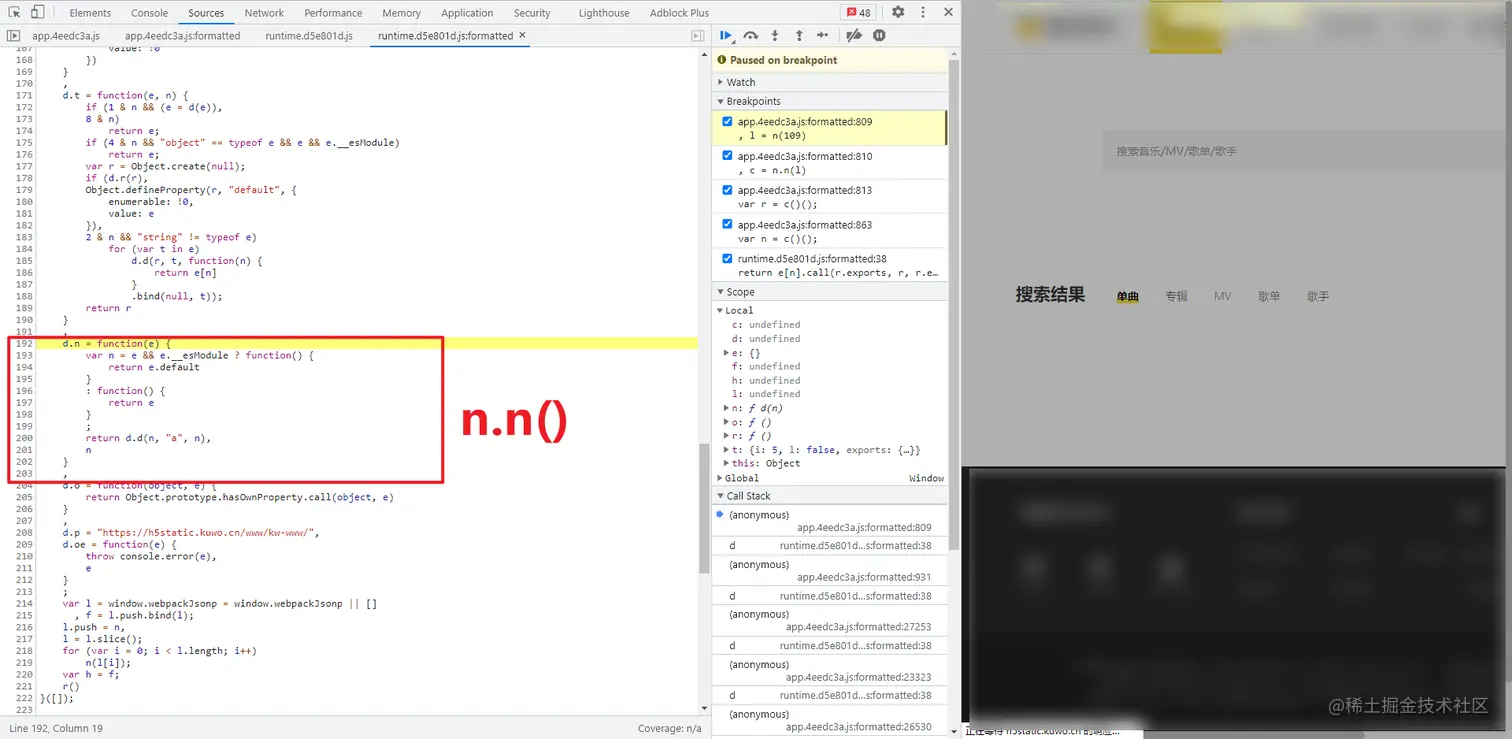Viewport: 1512px width, 739px height.
Task: Toggle the device toolbar icon
Action: click(37, 12)
